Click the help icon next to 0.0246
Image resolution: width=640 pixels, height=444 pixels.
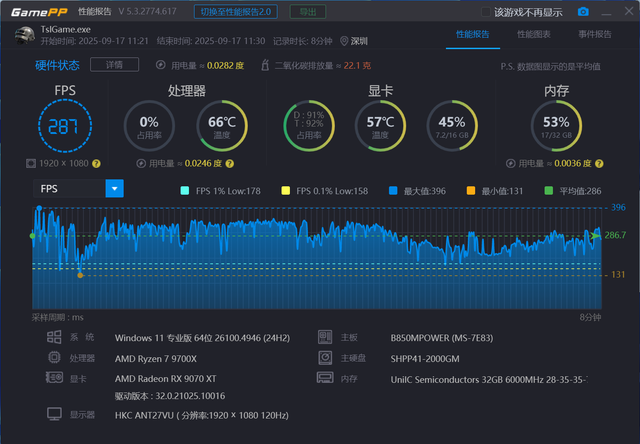click(230, 164)
